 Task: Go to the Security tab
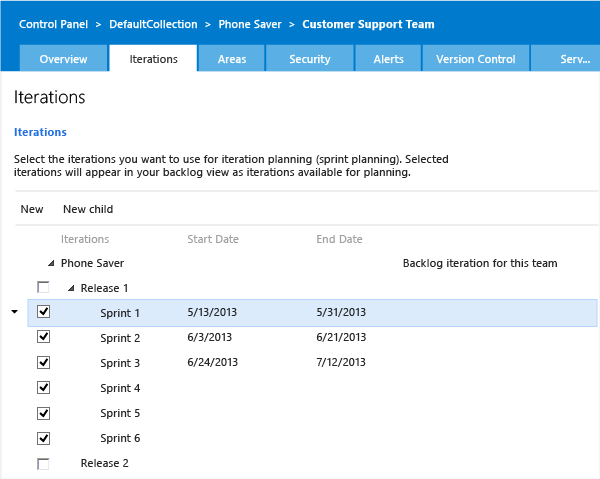[x=309, y=59]
